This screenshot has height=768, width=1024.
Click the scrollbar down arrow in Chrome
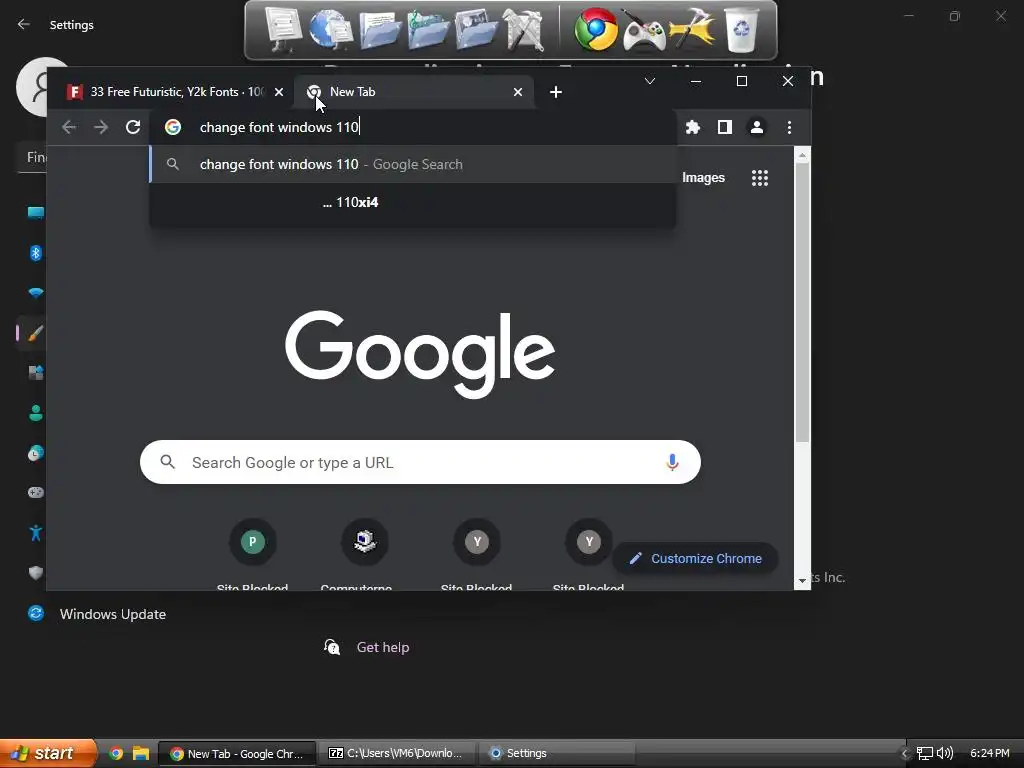[802, 581]
